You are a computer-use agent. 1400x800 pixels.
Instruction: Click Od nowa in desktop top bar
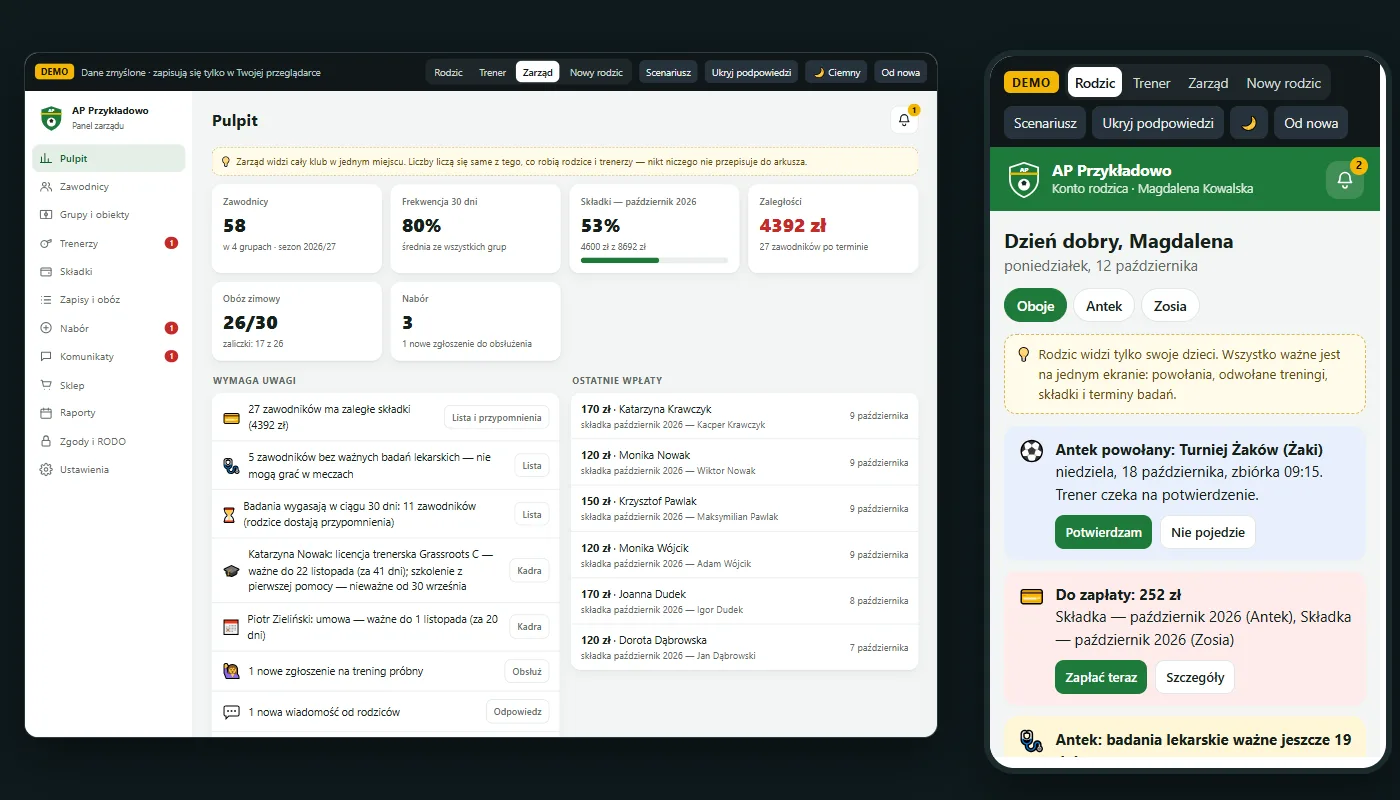pyautogui.click(x=900, y=73)
